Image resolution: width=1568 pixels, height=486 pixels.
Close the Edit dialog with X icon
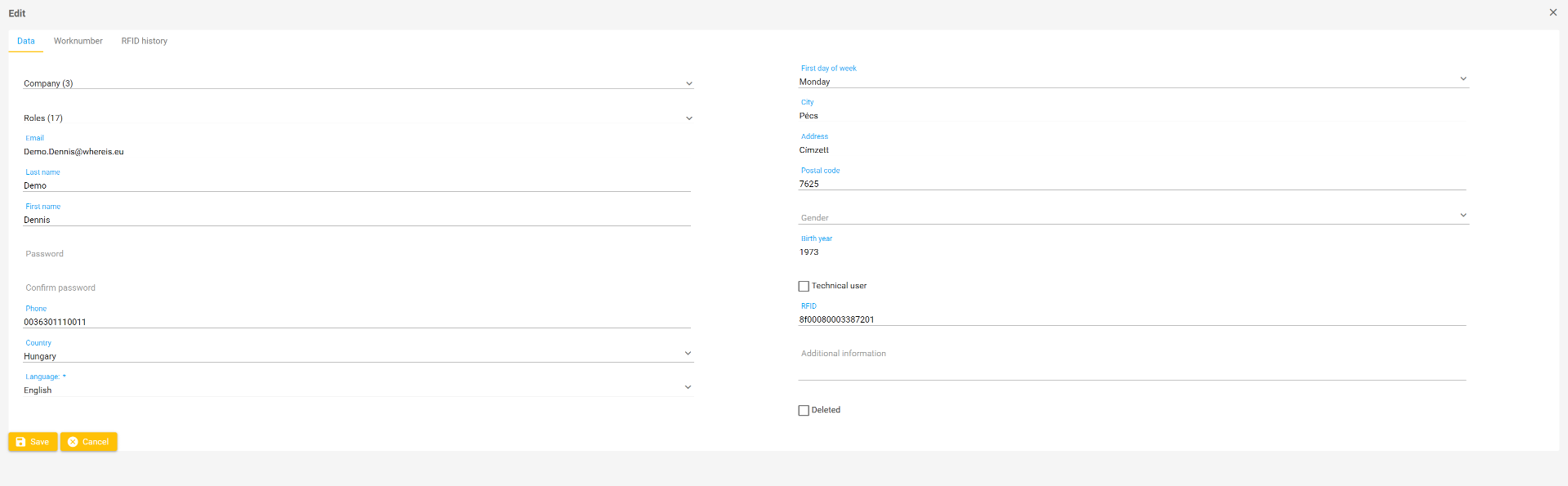[x=1552, y=12]
